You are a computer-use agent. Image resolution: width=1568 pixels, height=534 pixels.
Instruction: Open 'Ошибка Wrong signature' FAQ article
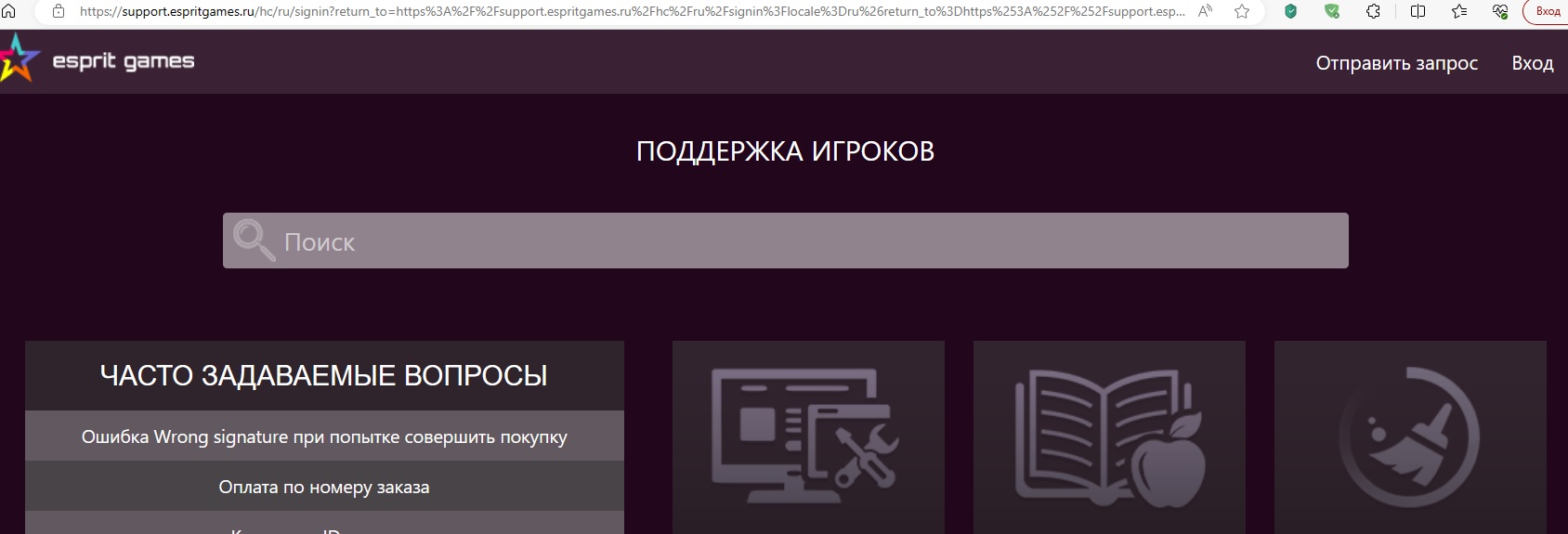coord(324,436)
